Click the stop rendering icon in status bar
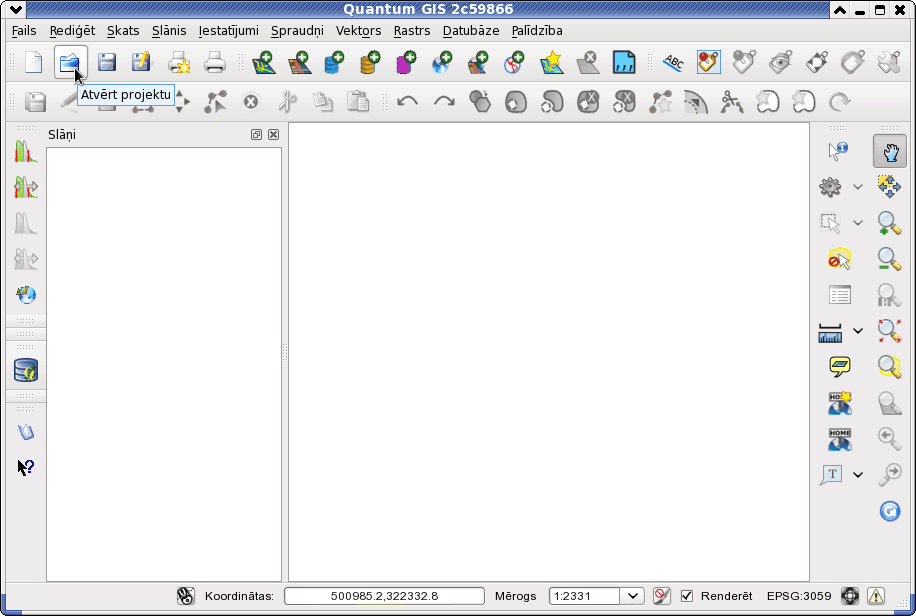916x616 pixels. tap(661, 596)
